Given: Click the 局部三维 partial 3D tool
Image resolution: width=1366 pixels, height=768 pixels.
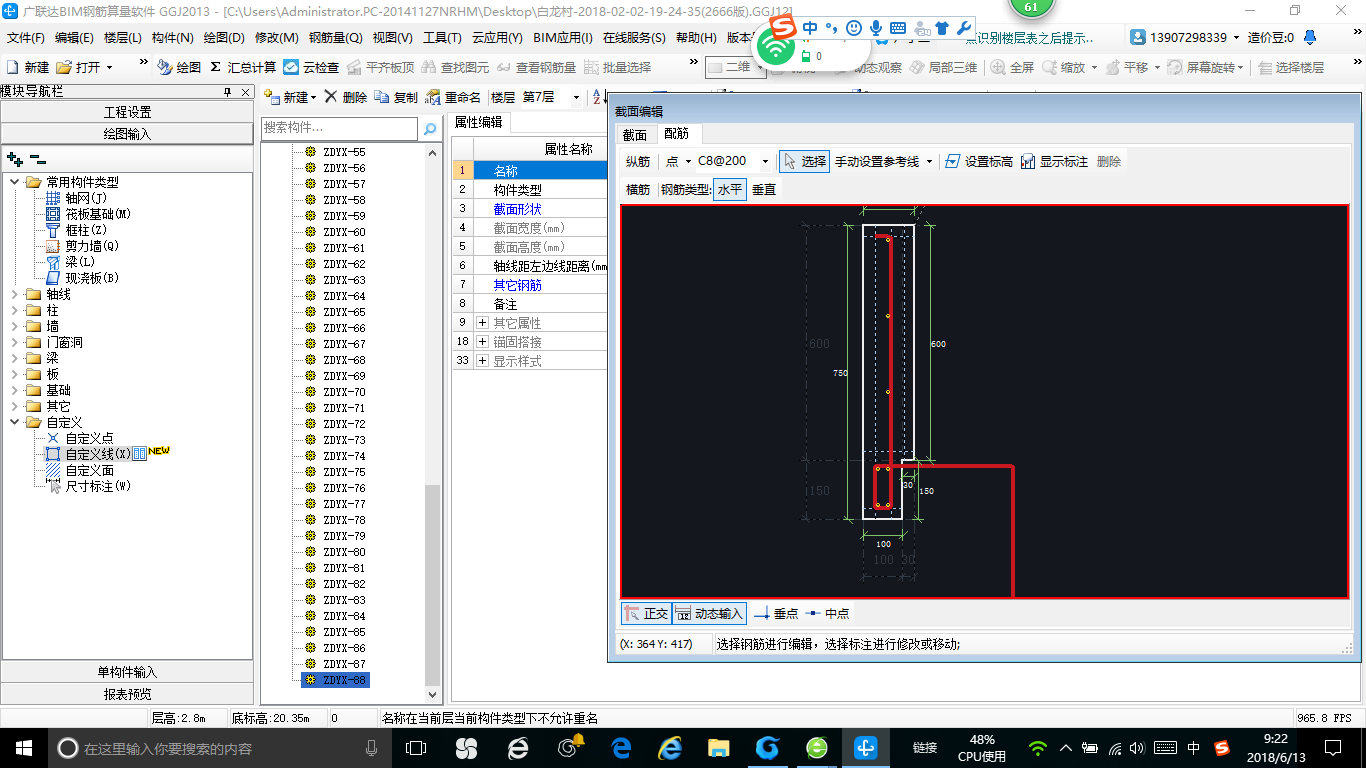Looking at the screenshot, I should pyautogui.click(x=943, y=67).
